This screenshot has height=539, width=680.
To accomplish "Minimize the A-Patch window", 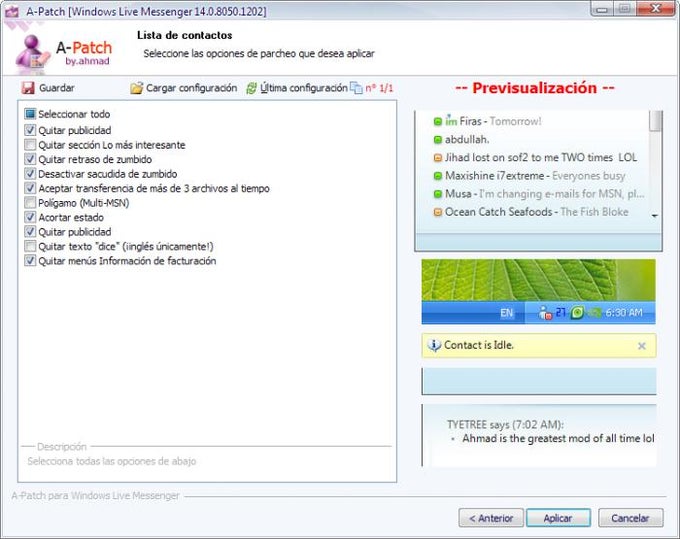I will tap(602, 8).
